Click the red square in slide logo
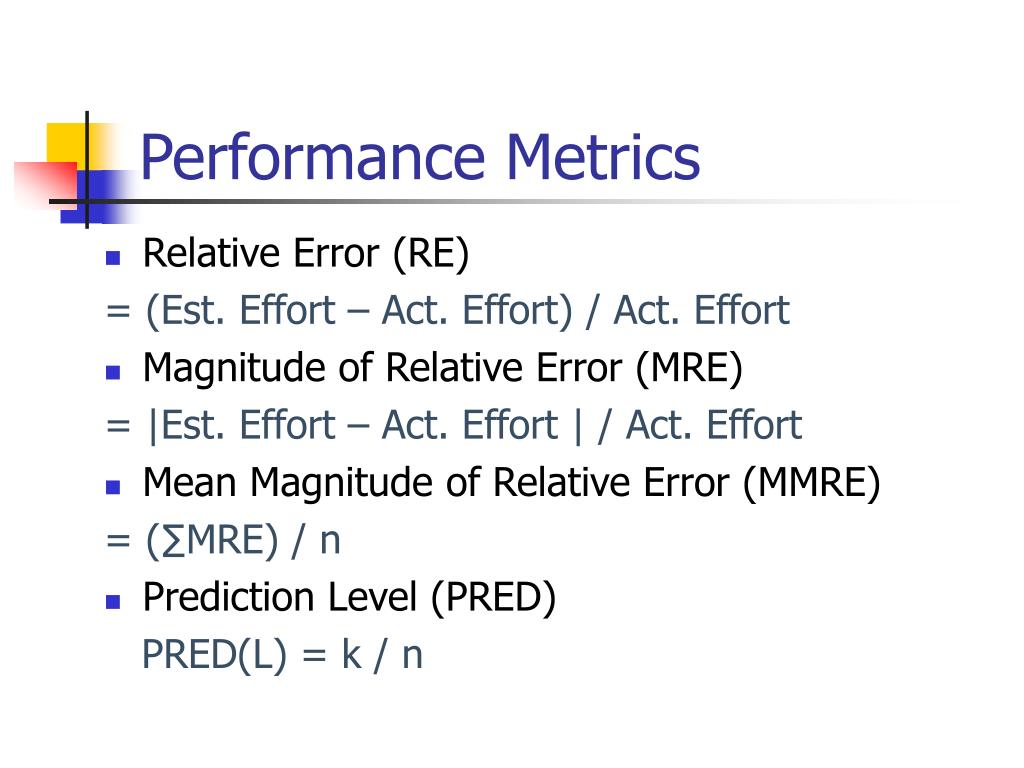 [x=46, y=184]
